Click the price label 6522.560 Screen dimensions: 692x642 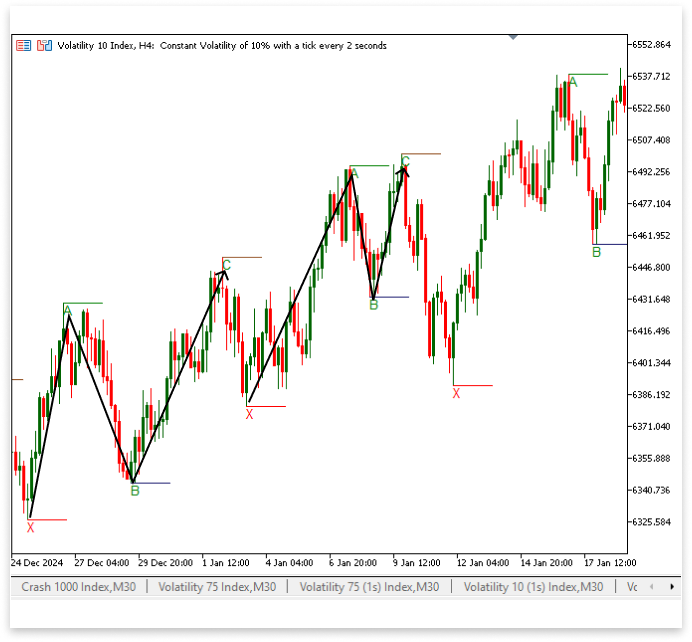[x=651, y=108]
